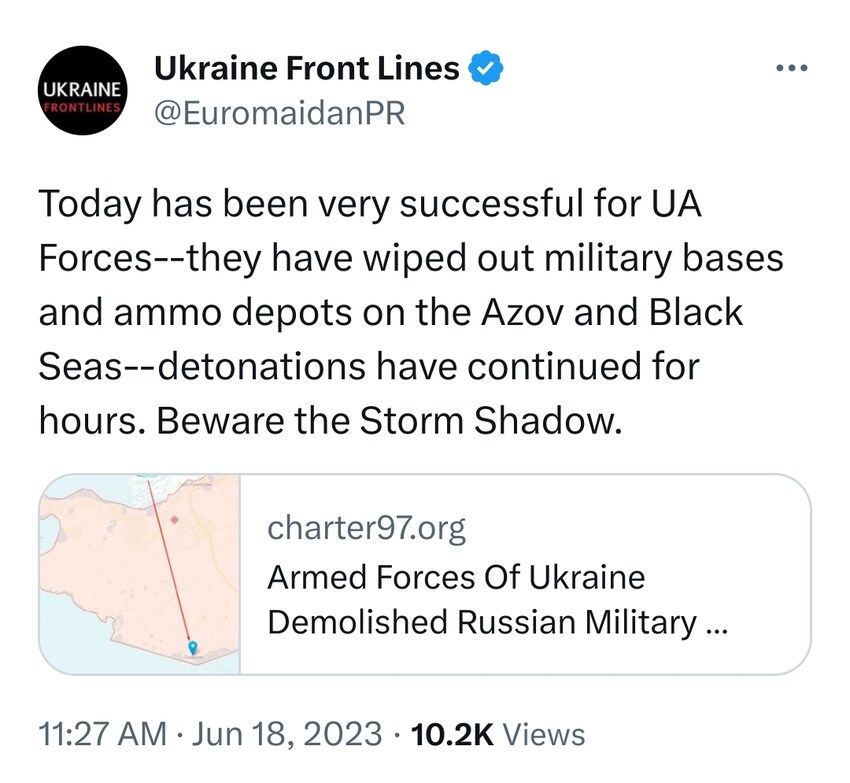This screenshot has width=850, height=783.
Task: Open the map thumbnail in the link card
Action: [x=140, y=574]
